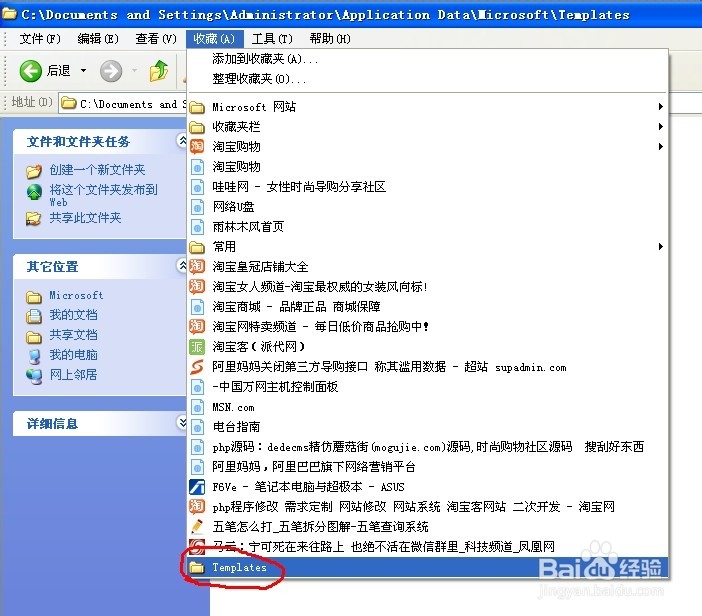Click 创建一个新文件夹 link

[98, 170]
